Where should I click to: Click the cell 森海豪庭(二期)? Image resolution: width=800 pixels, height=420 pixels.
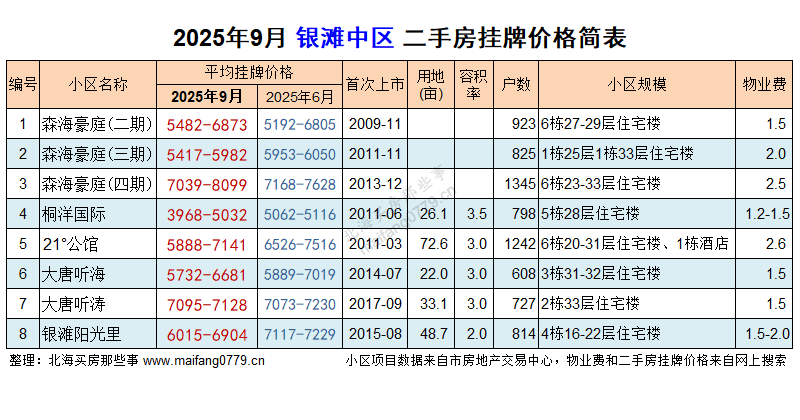click(x=97, y=124)
